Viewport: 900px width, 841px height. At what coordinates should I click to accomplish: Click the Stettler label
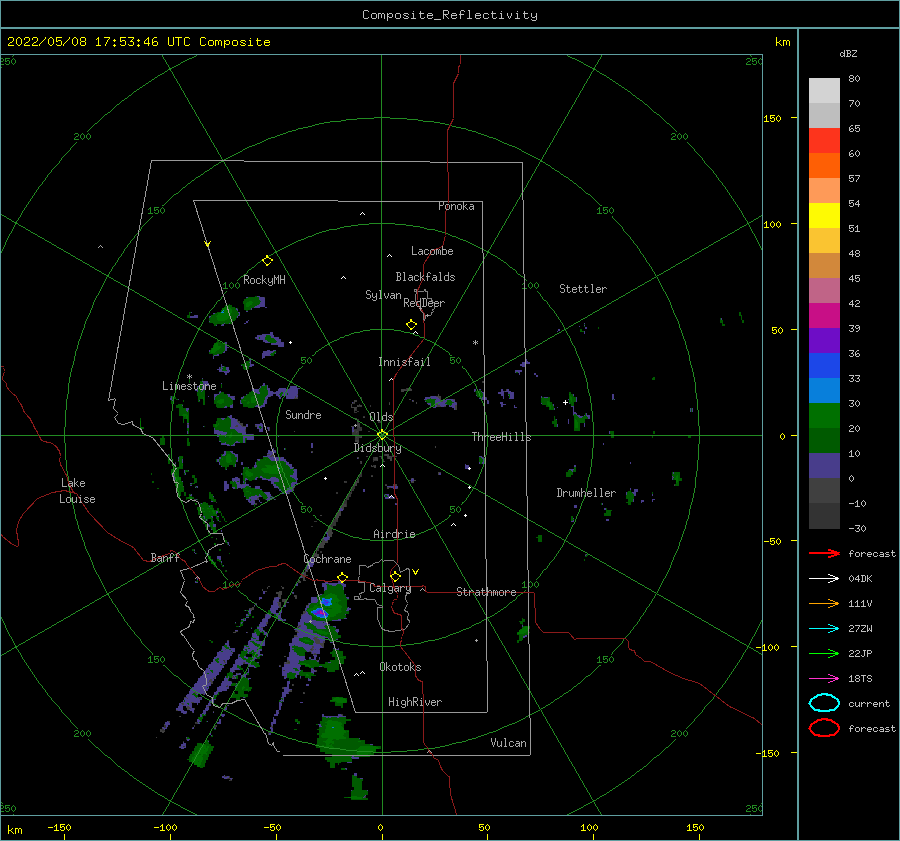tap(583, 289)
